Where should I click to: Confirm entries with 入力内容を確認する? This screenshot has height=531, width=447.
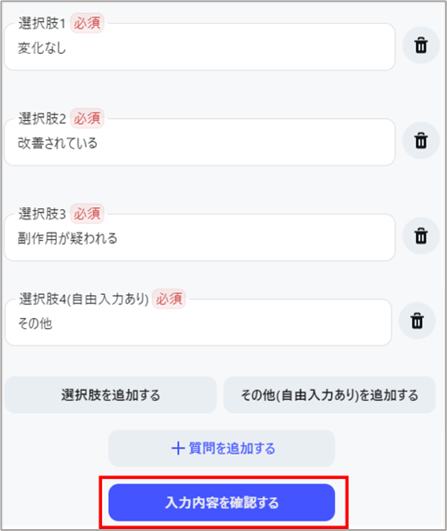(222, 503)
